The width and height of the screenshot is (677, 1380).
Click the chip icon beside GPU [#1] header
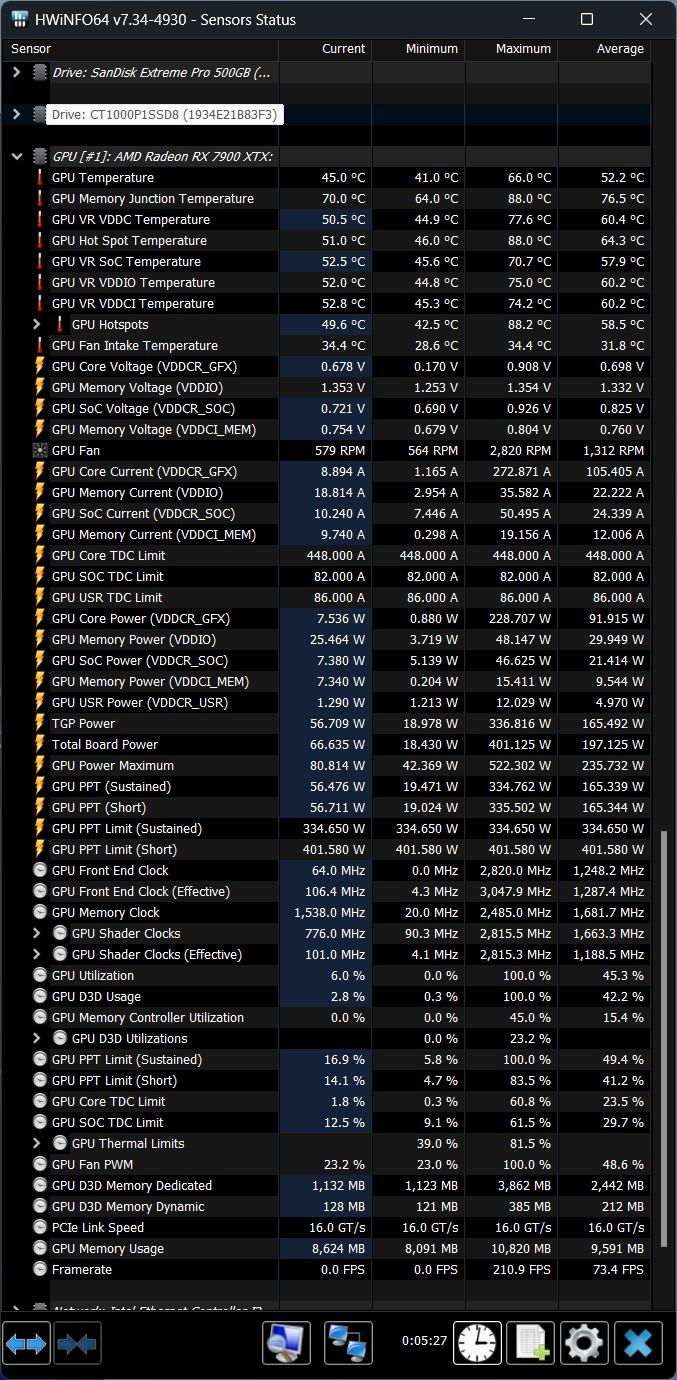tap(40, 156)
